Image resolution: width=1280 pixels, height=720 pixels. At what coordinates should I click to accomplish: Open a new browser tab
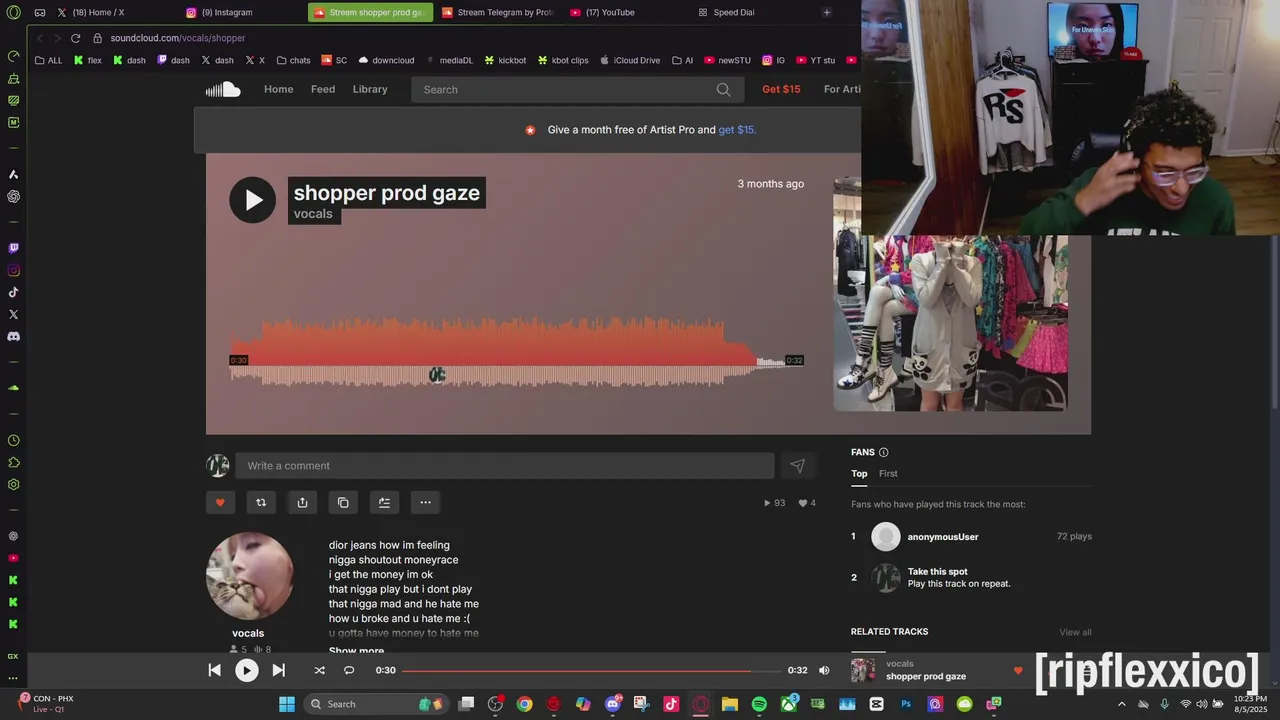826,12
